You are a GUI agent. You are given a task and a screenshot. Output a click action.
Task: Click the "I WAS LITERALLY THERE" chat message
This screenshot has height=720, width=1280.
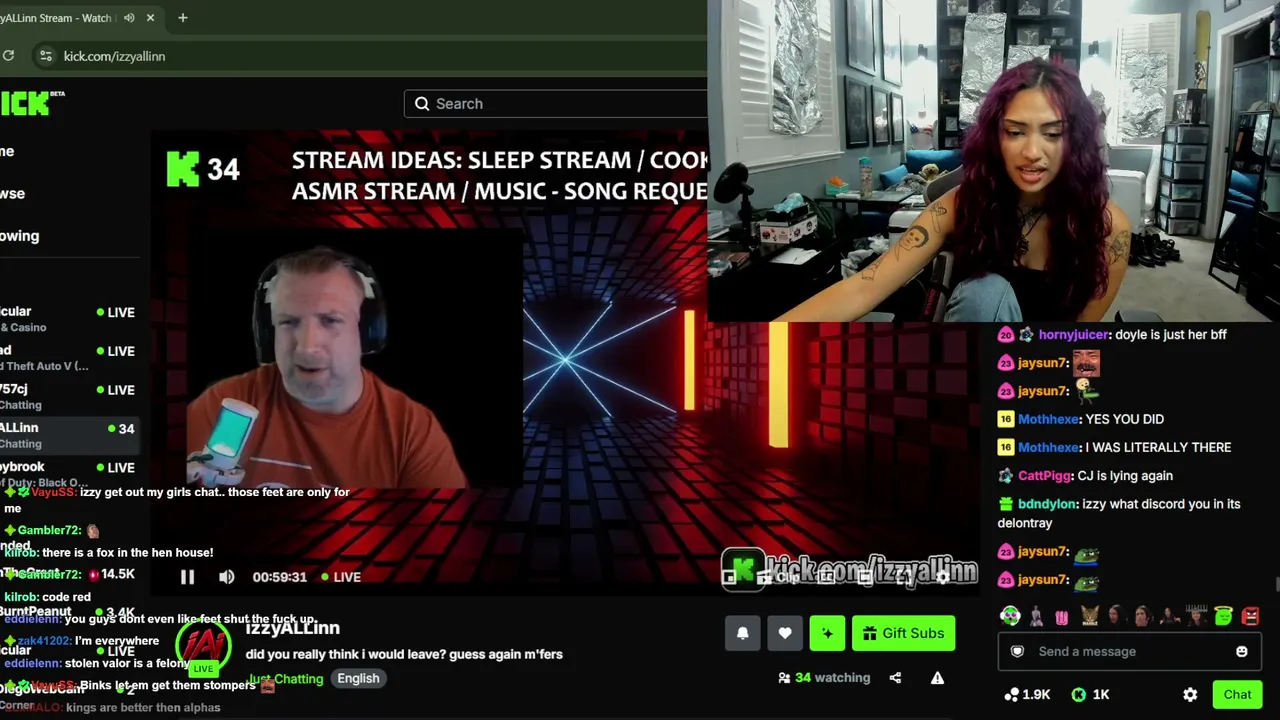click(x=1158, y=448)
